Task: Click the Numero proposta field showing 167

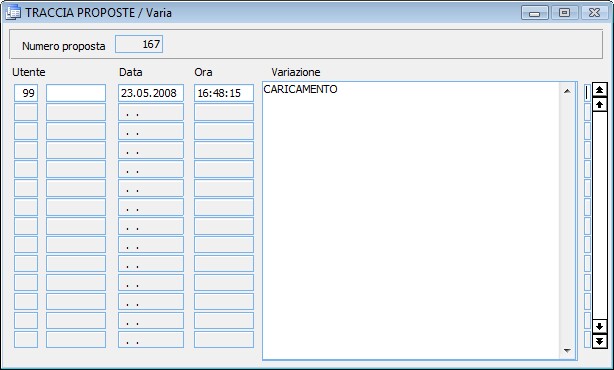Action: [139, 44]
